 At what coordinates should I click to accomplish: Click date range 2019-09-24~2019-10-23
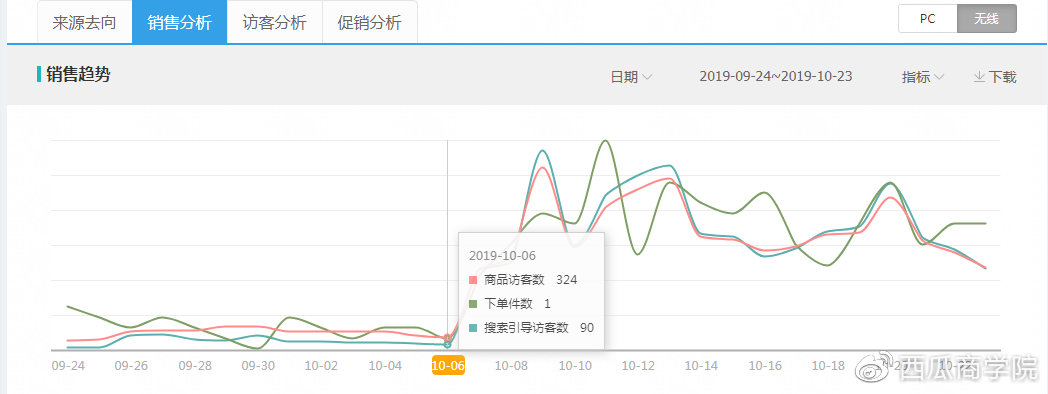[x=775, y=76]
